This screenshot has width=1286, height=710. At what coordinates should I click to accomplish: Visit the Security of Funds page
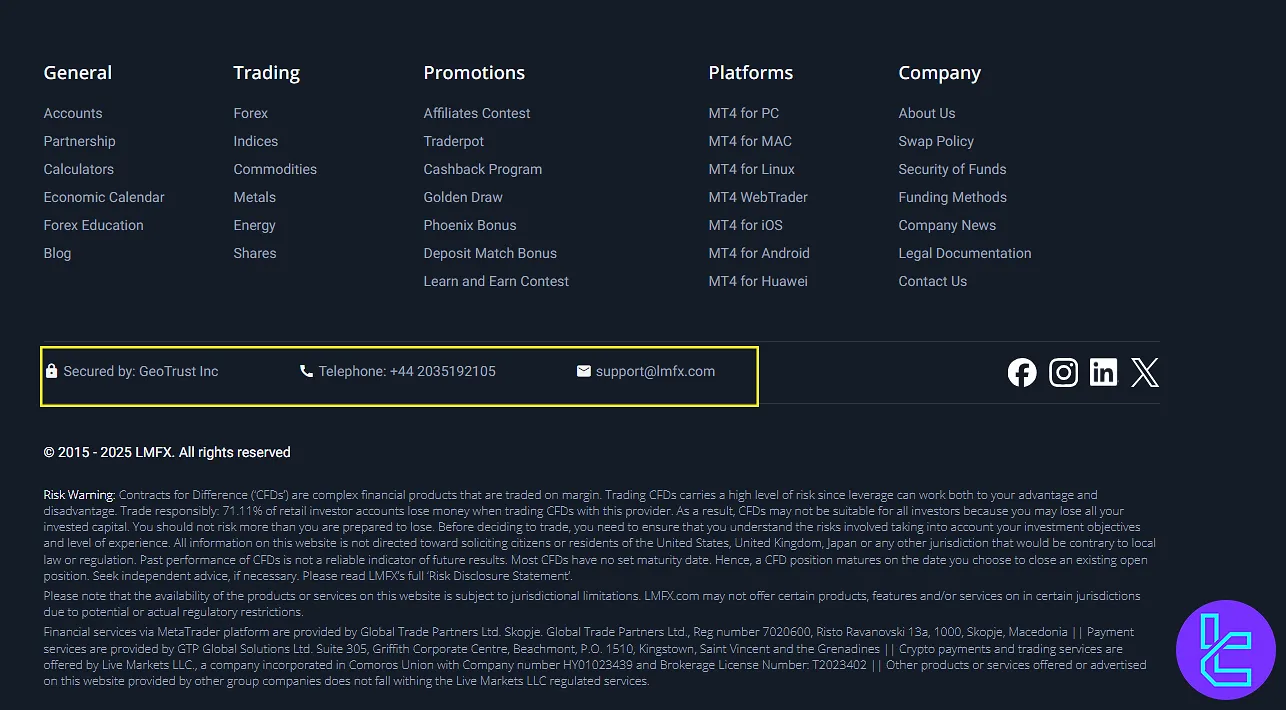tap(952, 169)
